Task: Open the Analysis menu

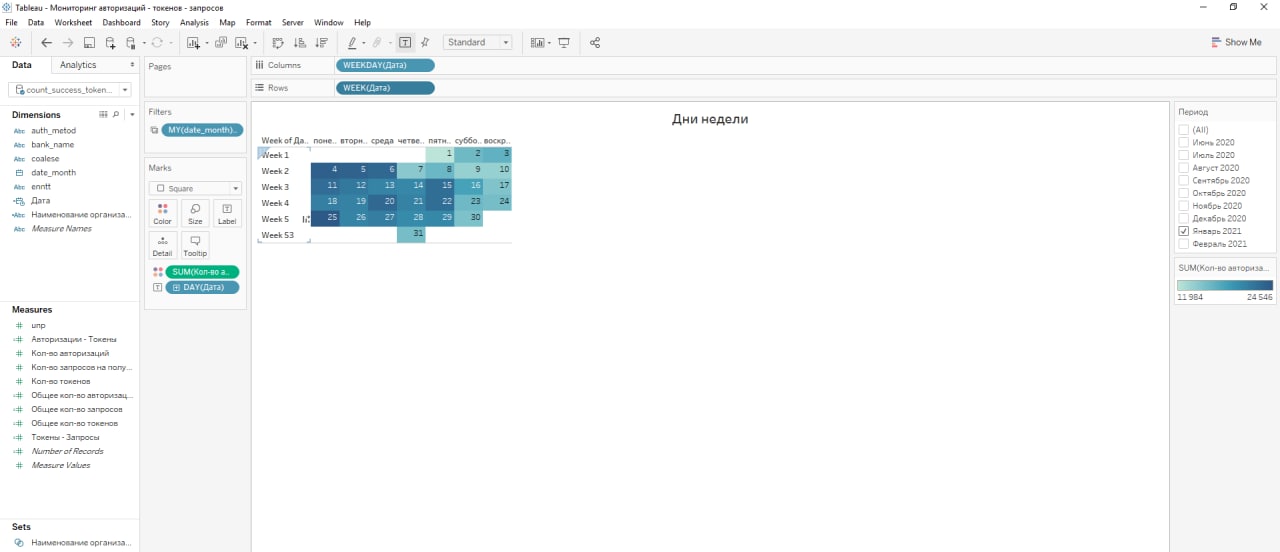Action: pos(194,22)
